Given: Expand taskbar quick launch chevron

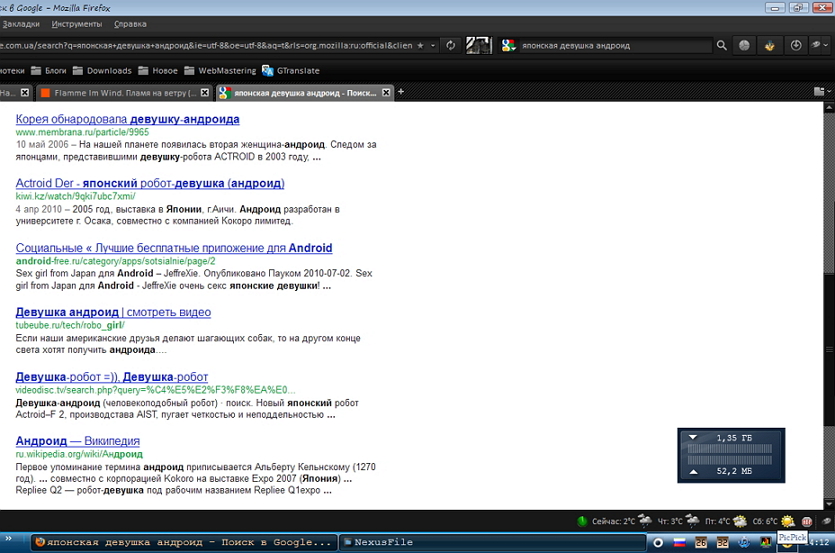Looking at the screenshot, I should pyautogui.click(x=9, y=539).
